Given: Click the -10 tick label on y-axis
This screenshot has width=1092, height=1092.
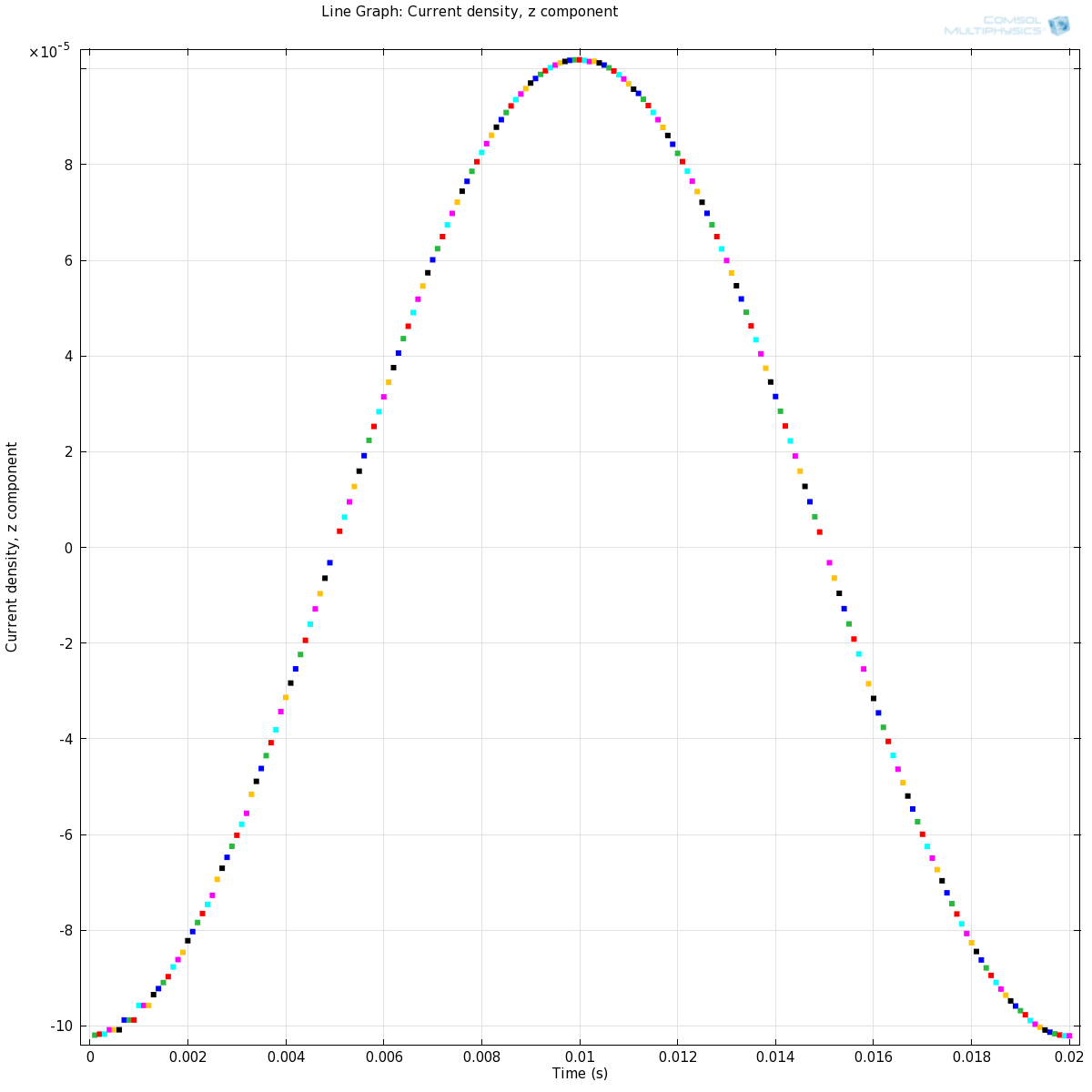Looking at the screenshot, I should [62, 1026].
